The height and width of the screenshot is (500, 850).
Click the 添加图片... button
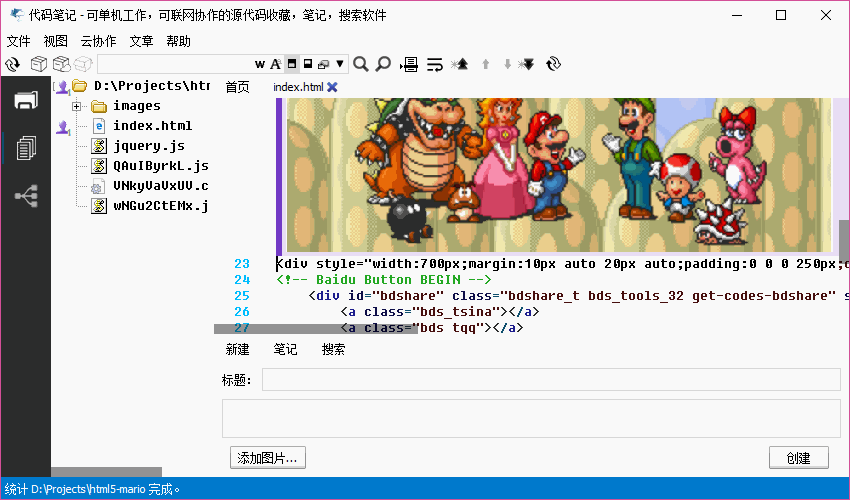[268, 458]
